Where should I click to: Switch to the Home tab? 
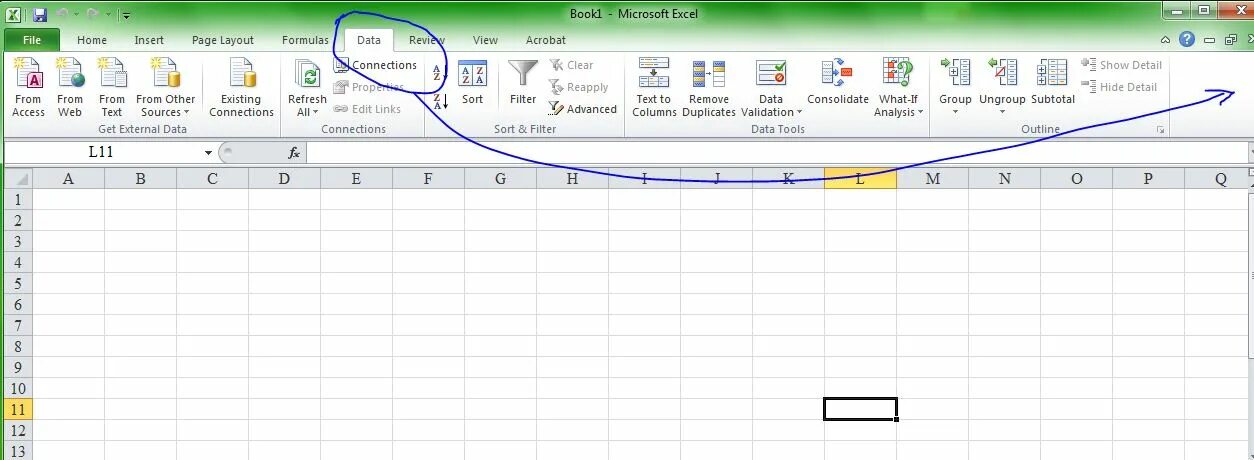click(92, 40)
